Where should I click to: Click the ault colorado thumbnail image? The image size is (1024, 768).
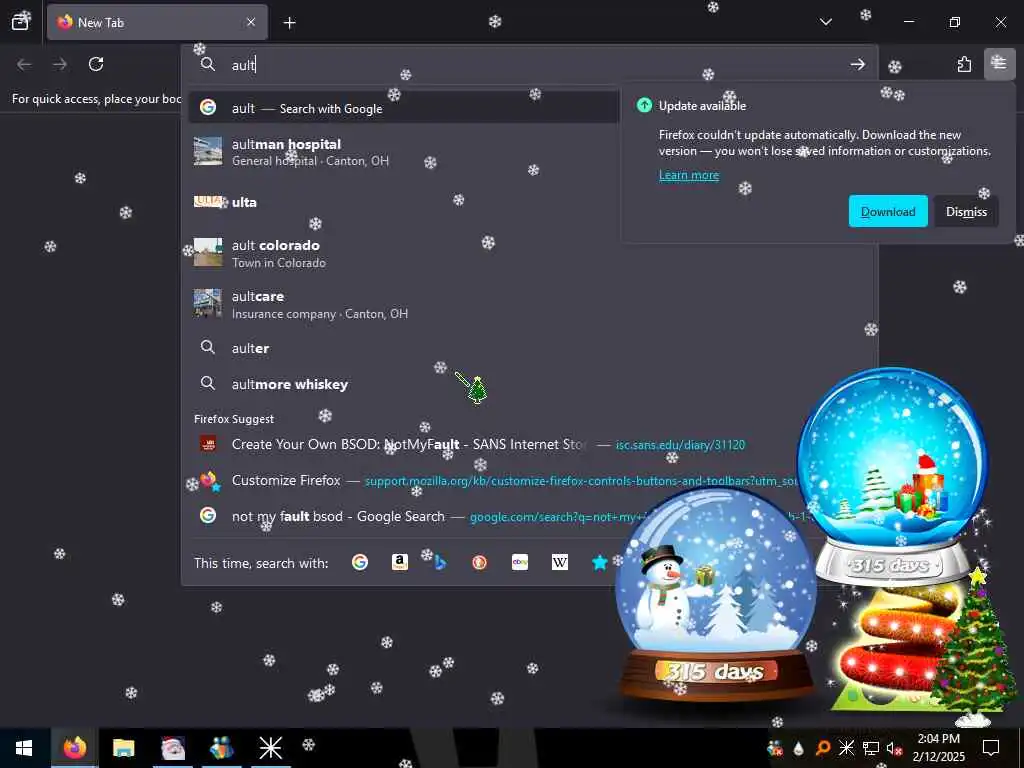point(208,252)
